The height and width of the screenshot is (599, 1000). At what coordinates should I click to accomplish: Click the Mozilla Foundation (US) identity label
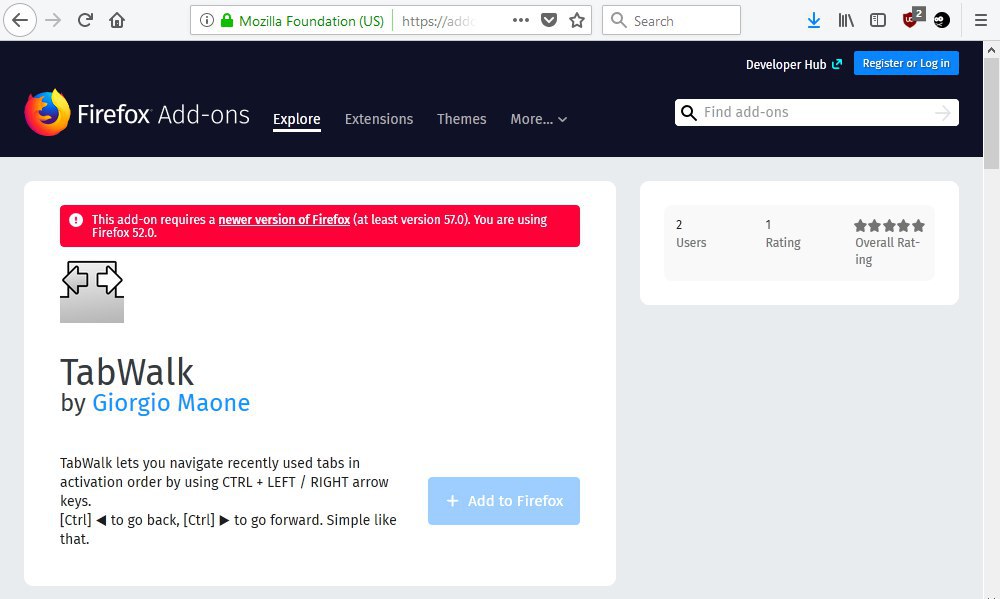(x=311, y=21)
